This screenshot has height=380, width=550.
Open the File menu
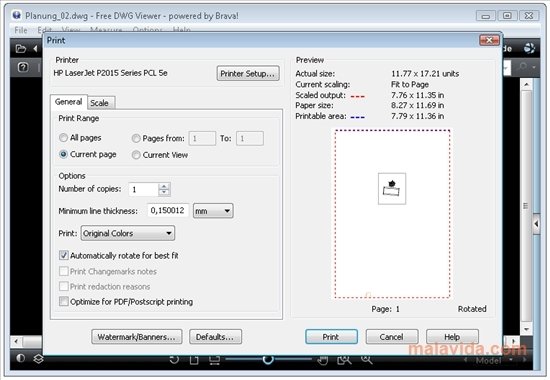click(x=21, y=30)
